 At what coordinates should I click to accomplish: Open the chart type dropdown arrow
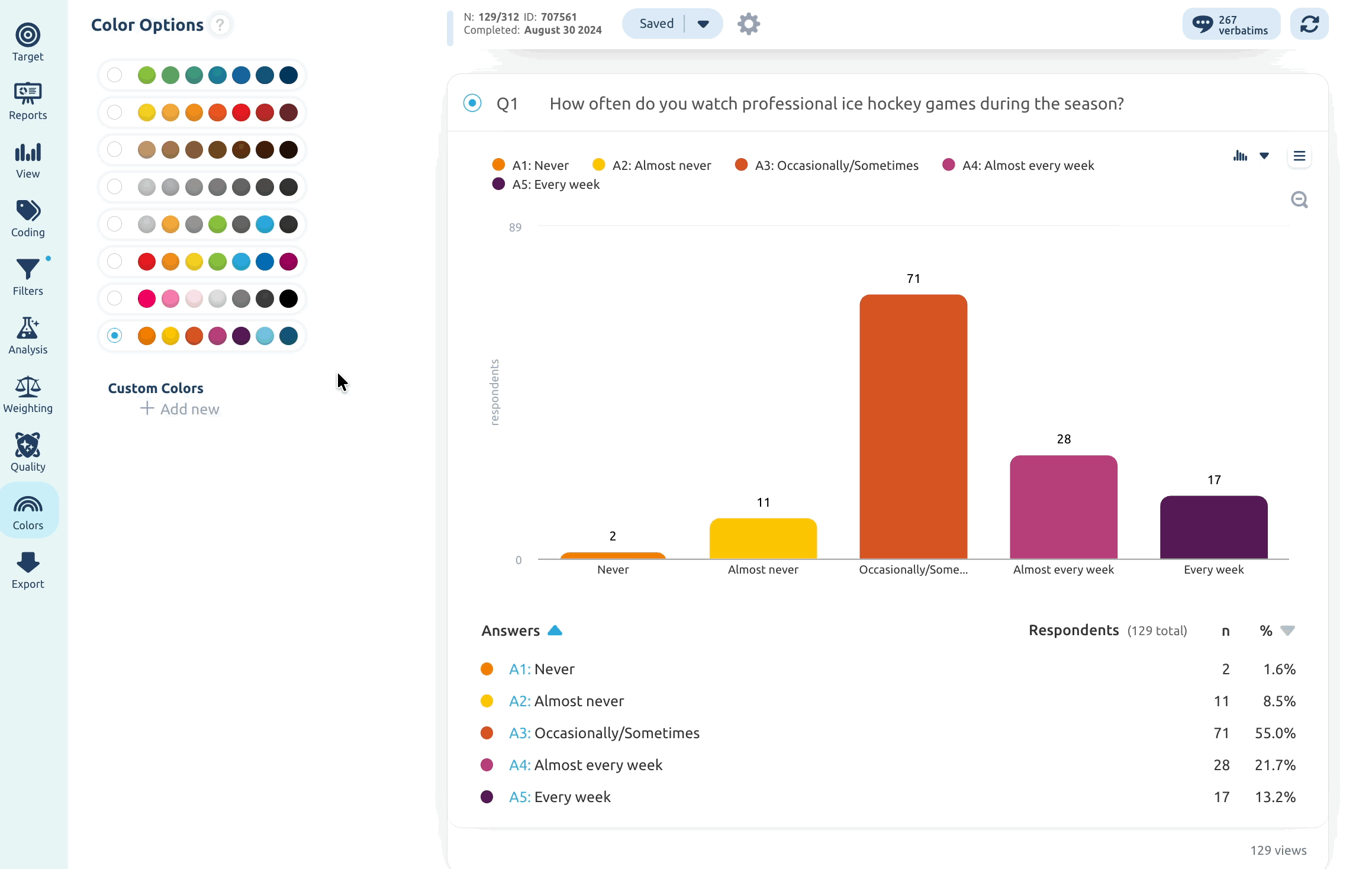pos(1264,156)
